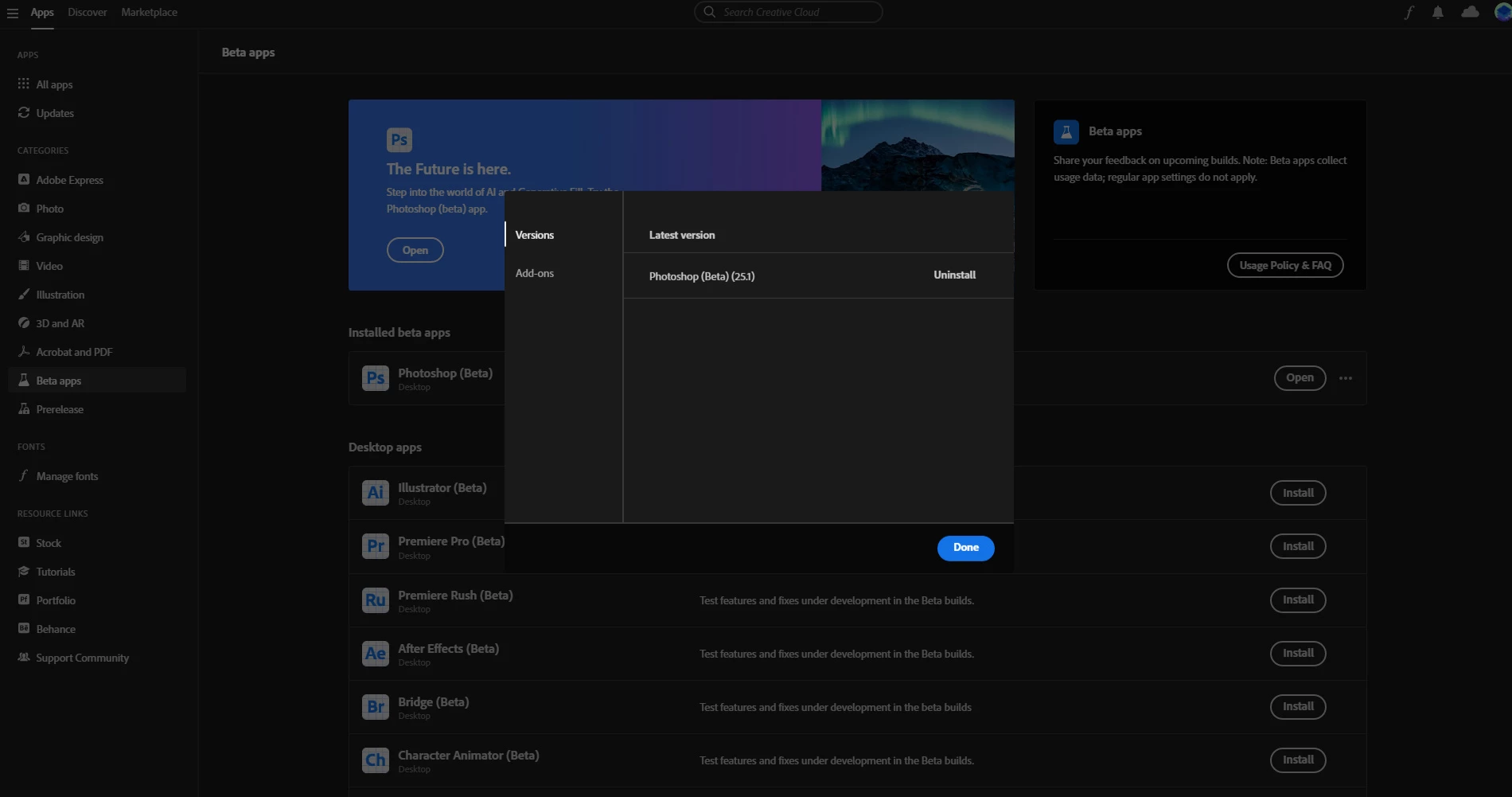Click the After Effects Ae app icon
Screen dimensions: 1512x797
[376, 654]
